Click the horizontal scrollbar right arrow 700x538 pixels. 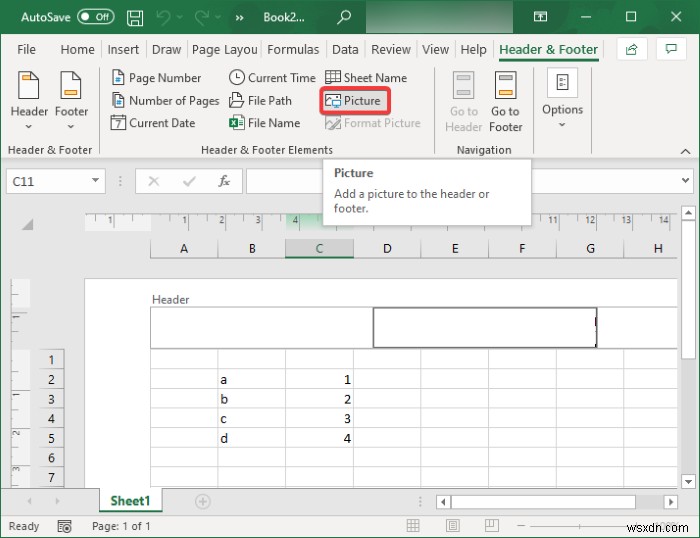pyautogui.click(x=671, y=502)
